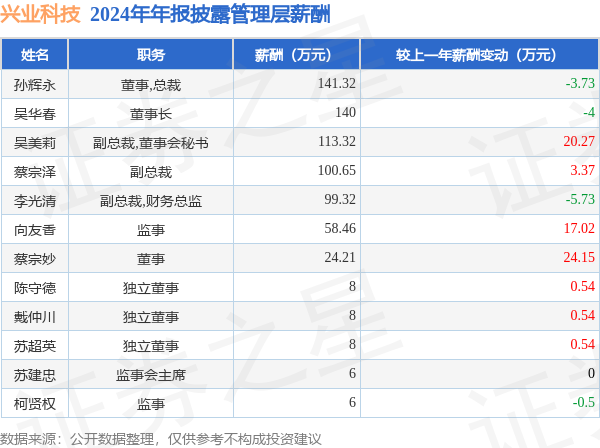
Task: Click the salary value 58.46
Action: [340, 228]
